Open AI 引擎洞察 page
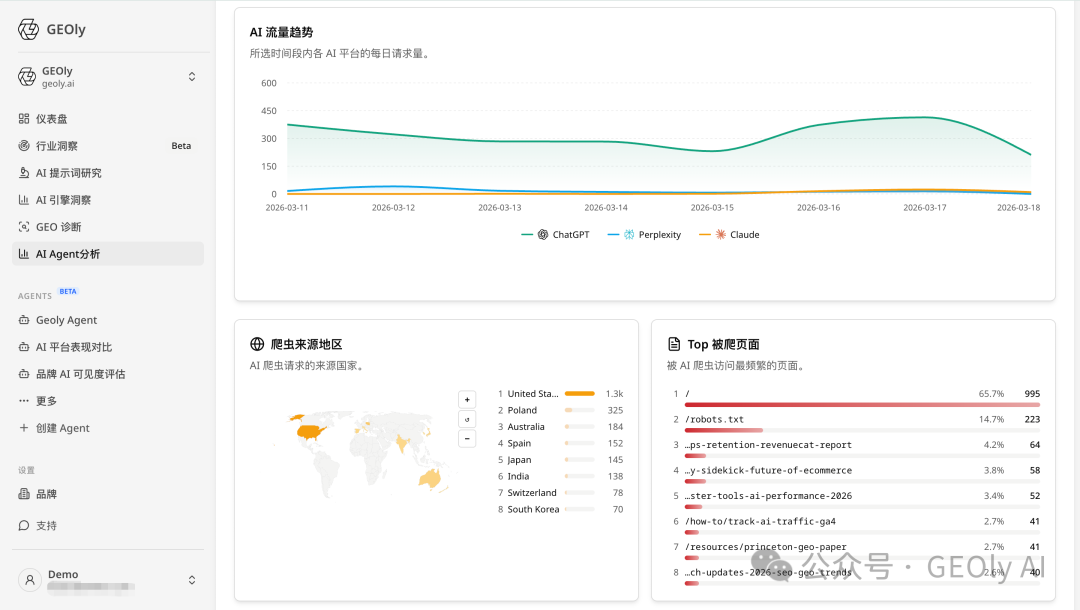Screen dimensions: 1080x610 tap(108, 200)
